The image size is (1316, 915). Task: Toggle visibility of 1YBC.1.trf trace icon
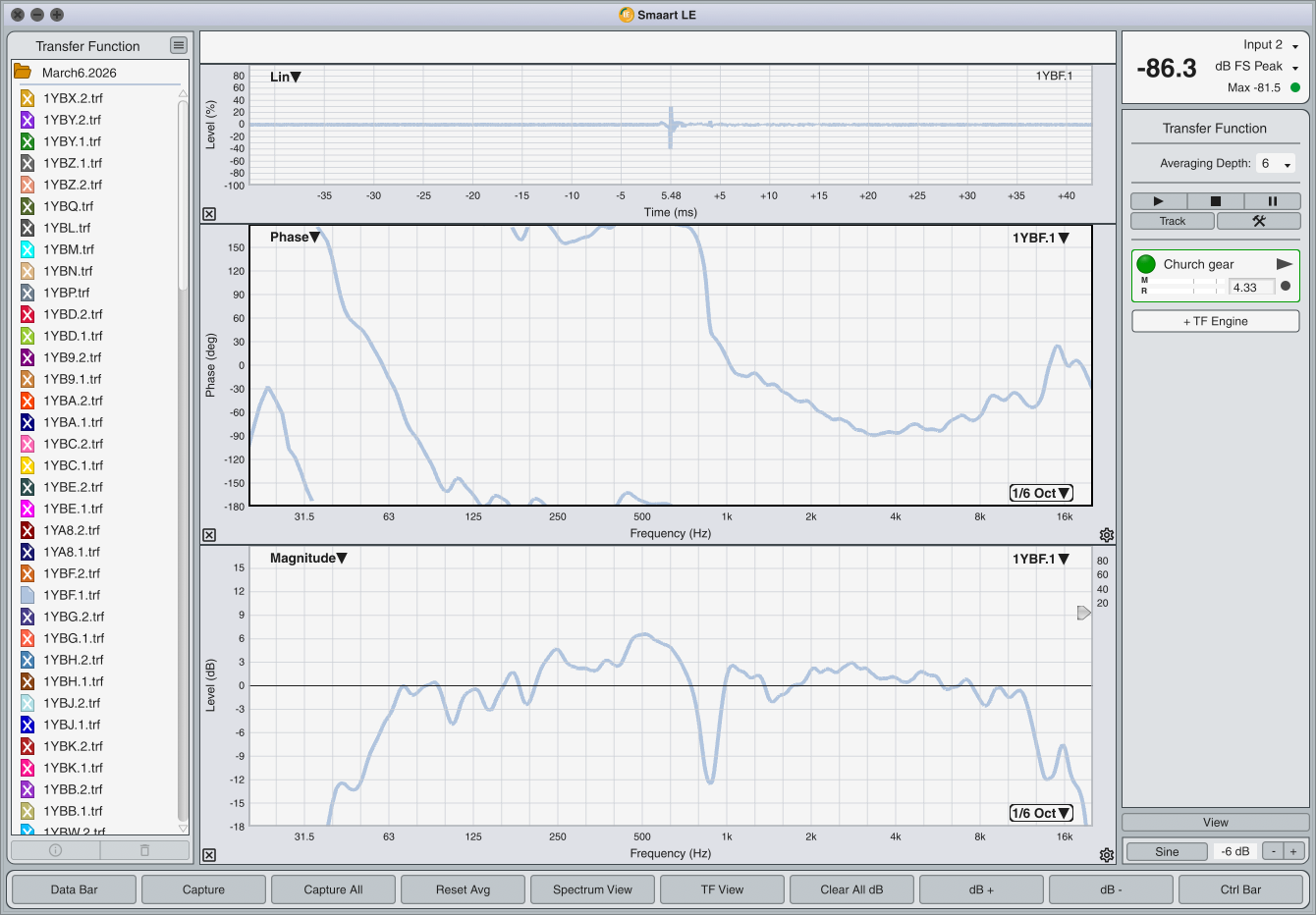point(27,465)
